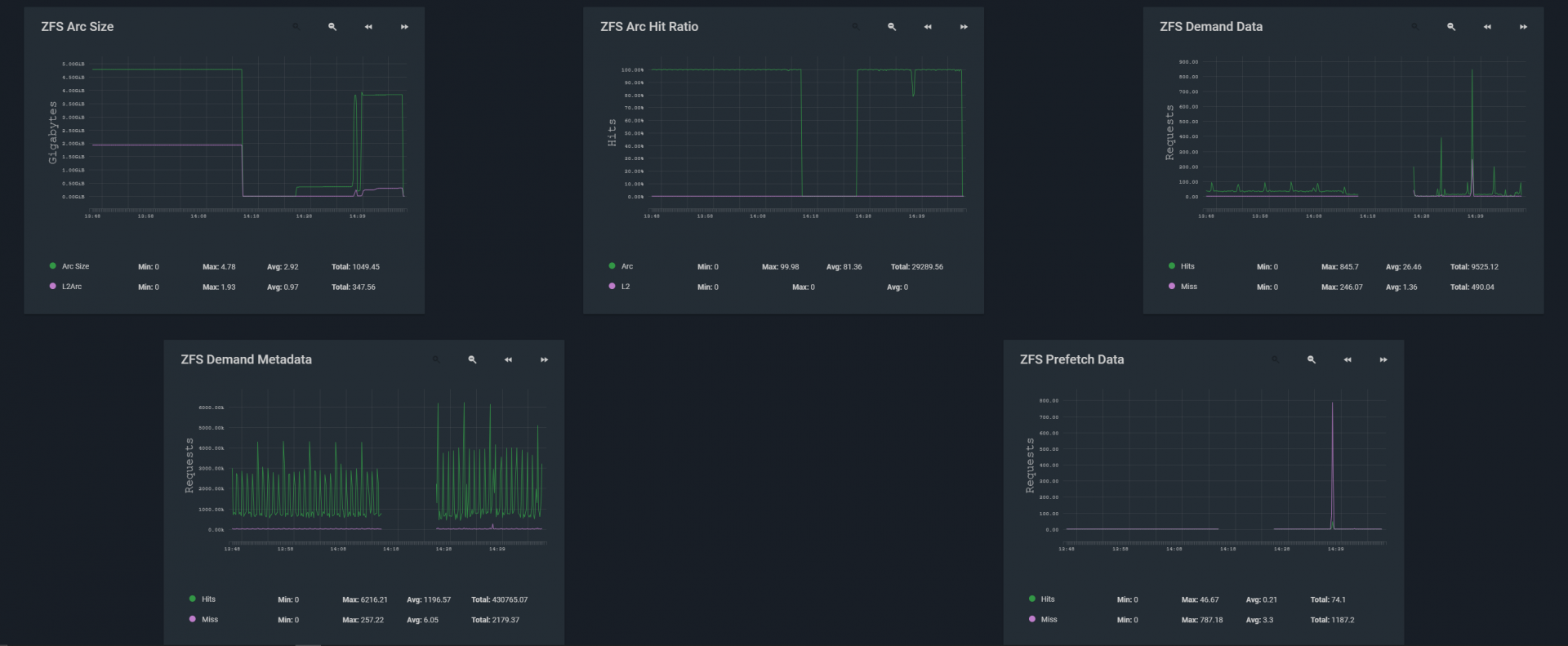Zoom in on ZFS Prefetch Data graph
Viewport: 1568px width, 646px height.
[x=1312, y=359]
